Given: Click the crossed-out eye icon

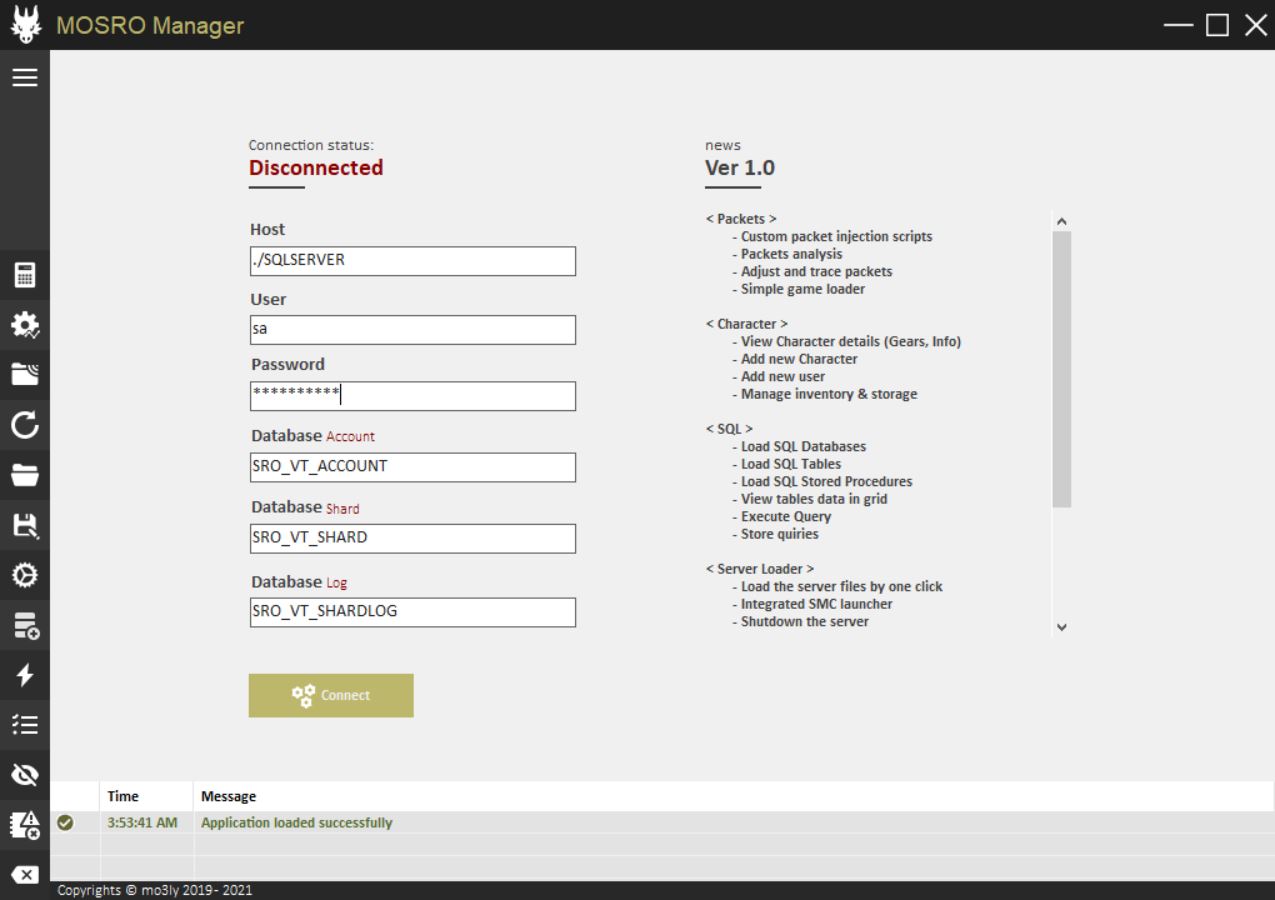Looking at the screenshot, I should coord(24,775).
